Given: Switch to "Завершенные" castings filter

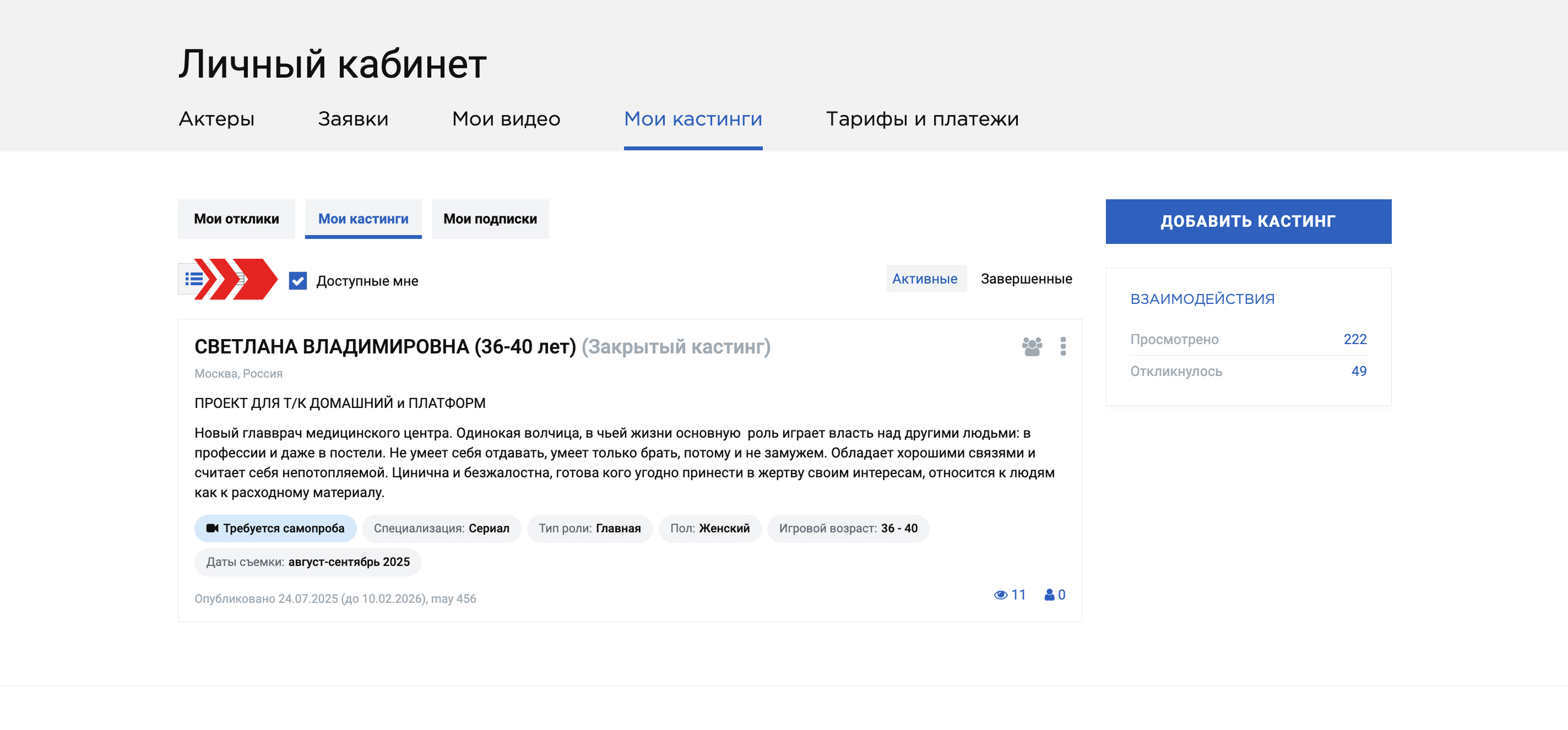Looking at the screenshot, I should (1026, 279).
